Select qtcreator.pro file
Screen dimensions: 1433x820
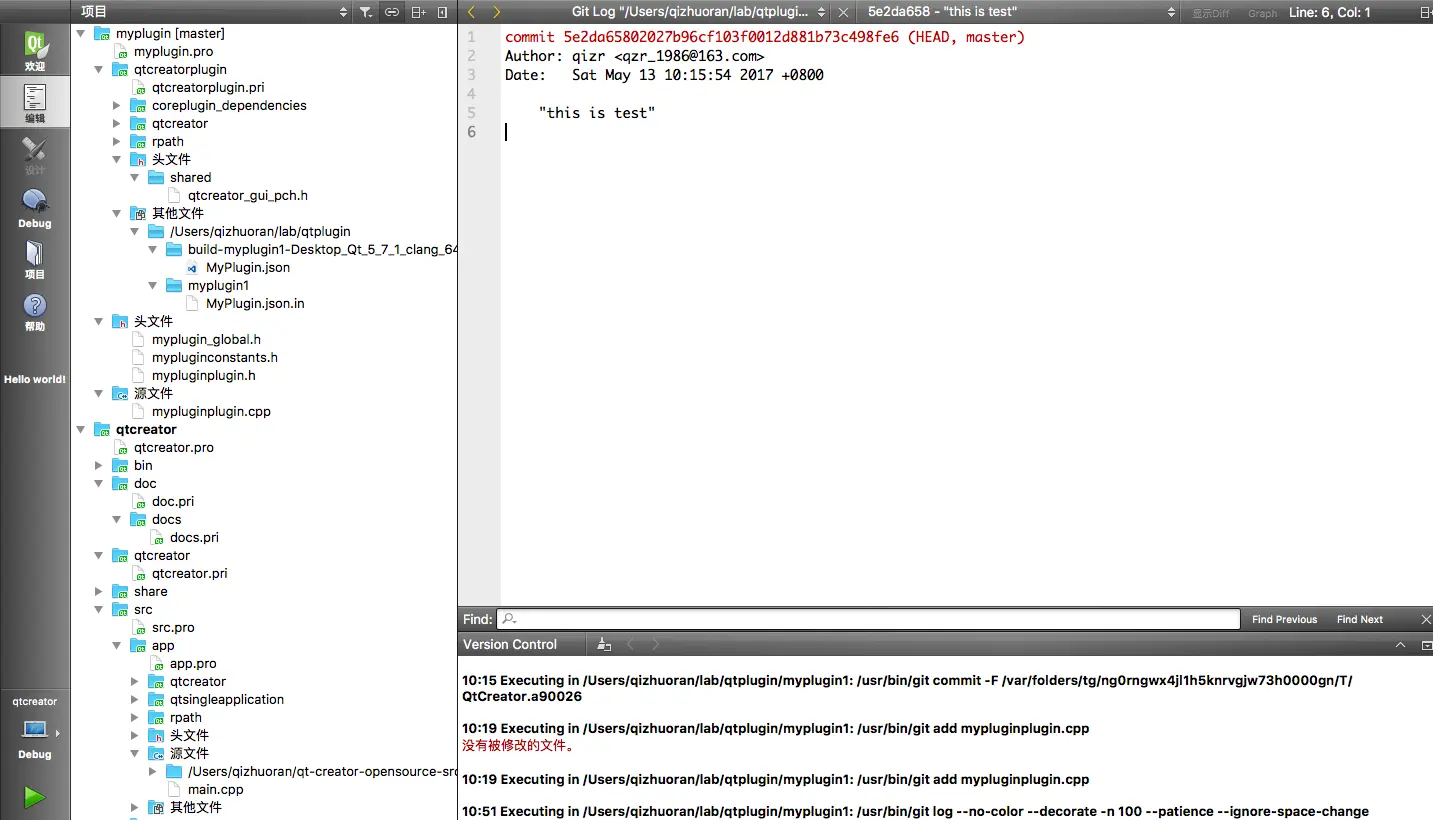click(x=174, y=447)
